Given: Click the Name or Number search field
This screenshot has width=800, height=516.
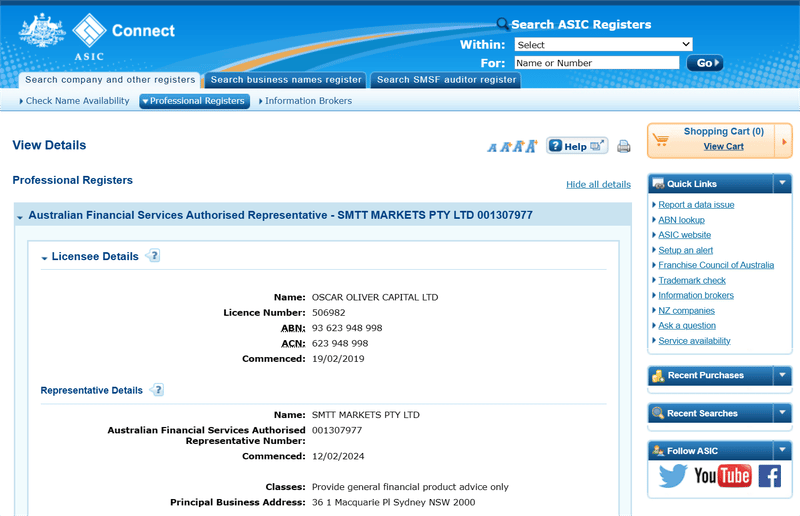Looking at the screenshot, I should 597,63.
